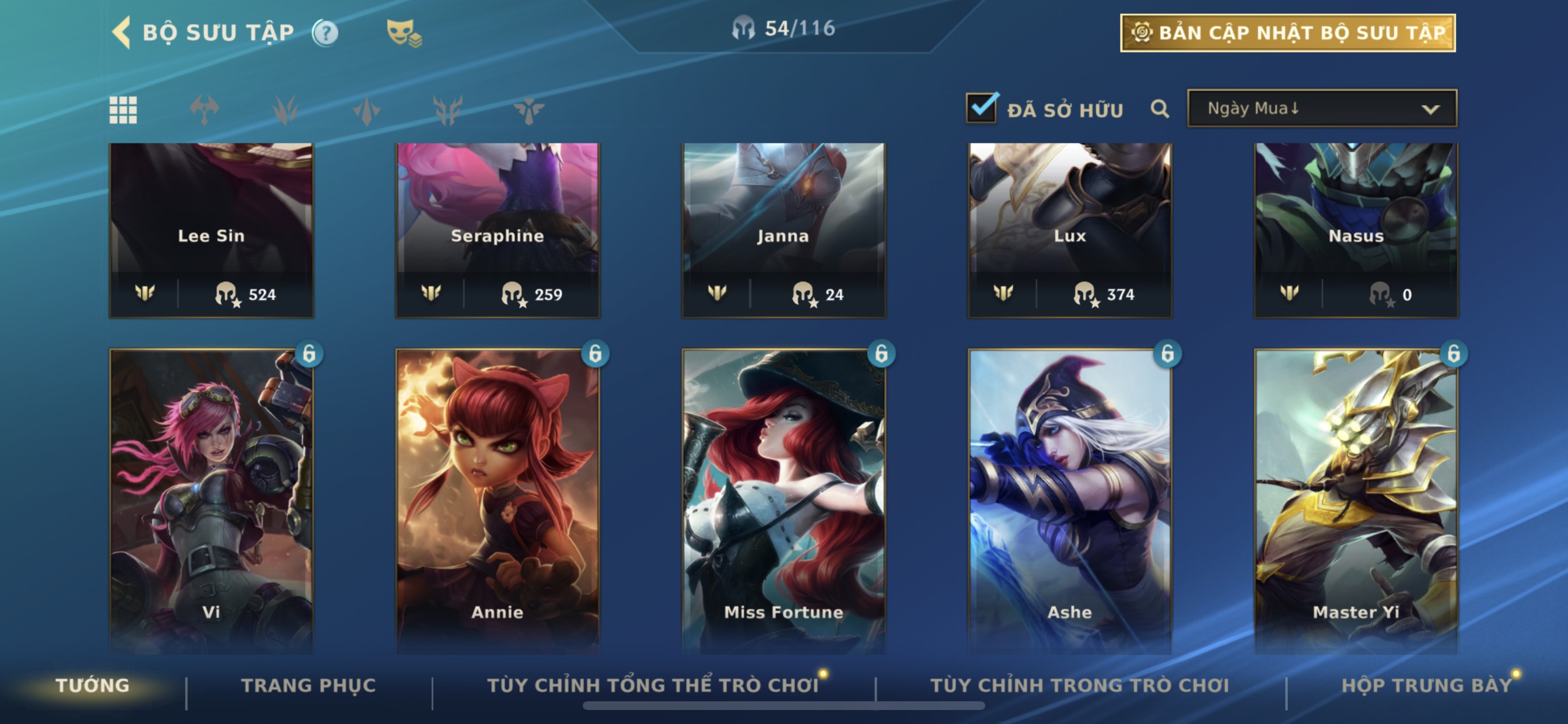Switch to the Trang Phục tab
The height and width of the screenshot is (724, 1568).
(x=309, y=686)
